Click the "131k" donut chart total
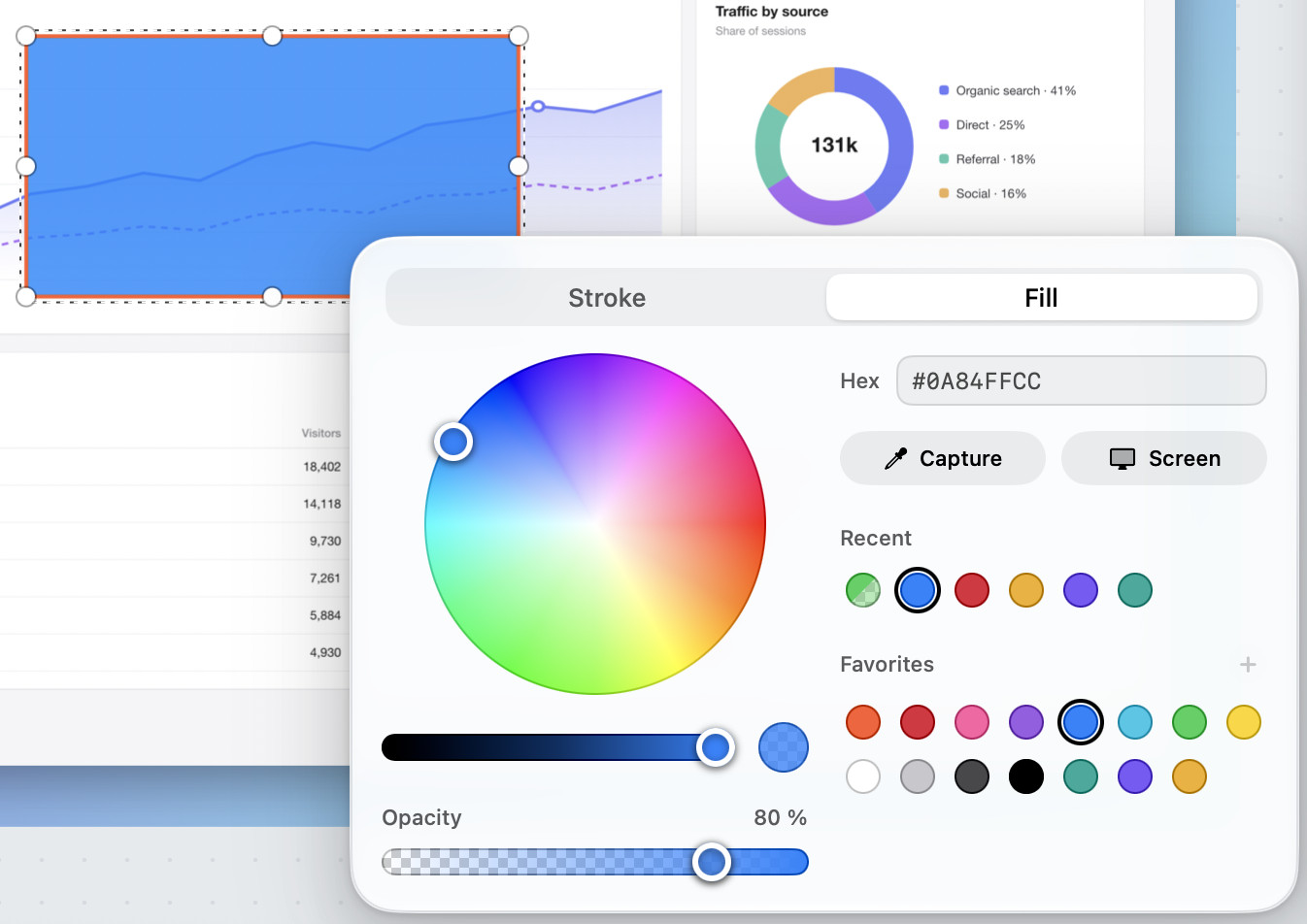This screenshot has height=924, width=1307. [x=834, y=146]
